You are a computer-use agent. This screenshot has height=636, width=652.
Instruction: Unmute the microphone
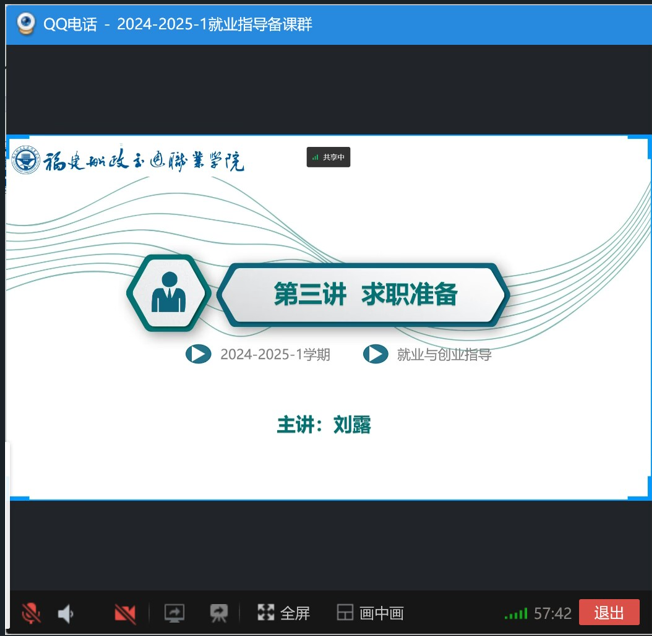tap(31, 613)
